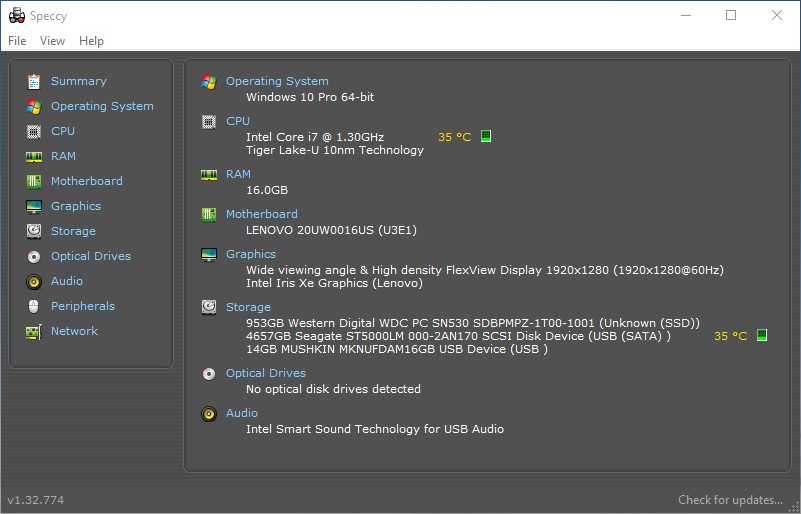Click the RAM icon in main panel
The height and width of the screenshot is (514, 801).
point(209,175)
